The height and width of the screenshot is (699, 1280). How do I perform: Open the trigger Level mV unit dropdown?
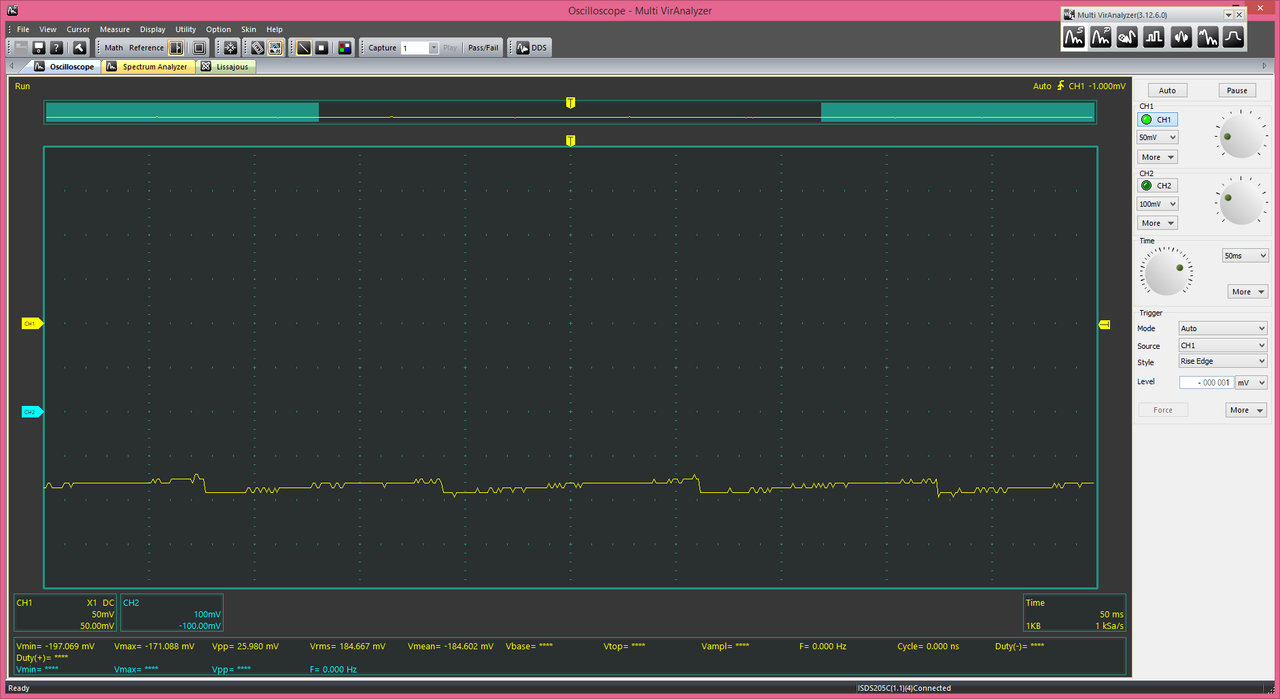click(x=1251, y=382)
